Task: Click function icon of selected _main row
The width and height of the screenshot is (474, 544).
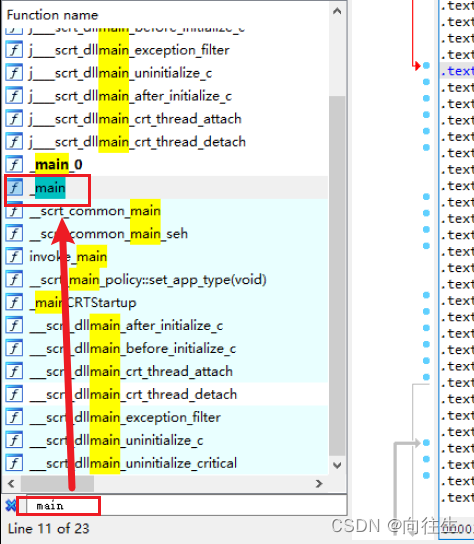Action: [14, 188]
